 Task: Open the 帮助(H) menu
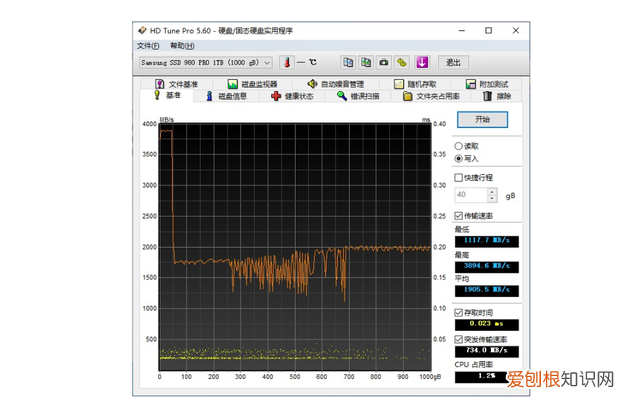pos(182,46)
